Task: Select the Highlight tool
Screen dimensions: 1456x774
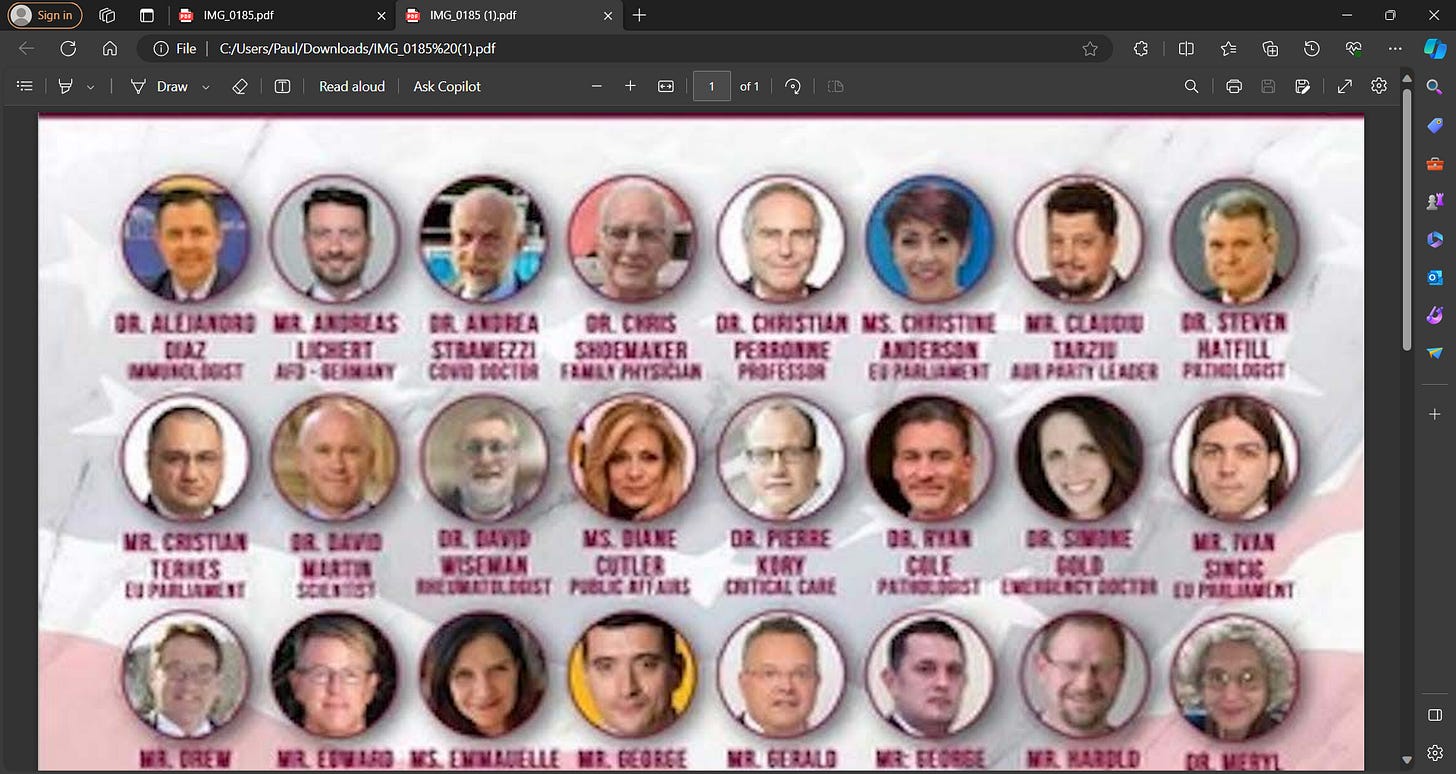Action: (66, 87)
